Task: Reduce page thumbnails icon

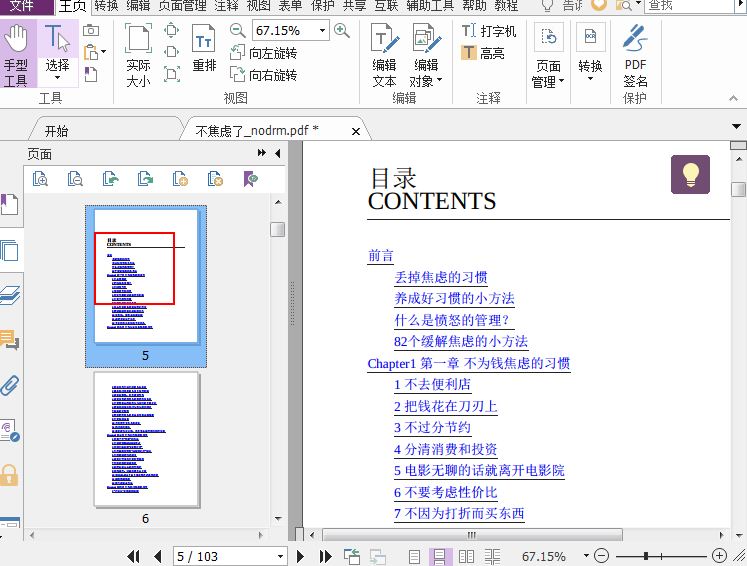Action: [x=75, y=179]
